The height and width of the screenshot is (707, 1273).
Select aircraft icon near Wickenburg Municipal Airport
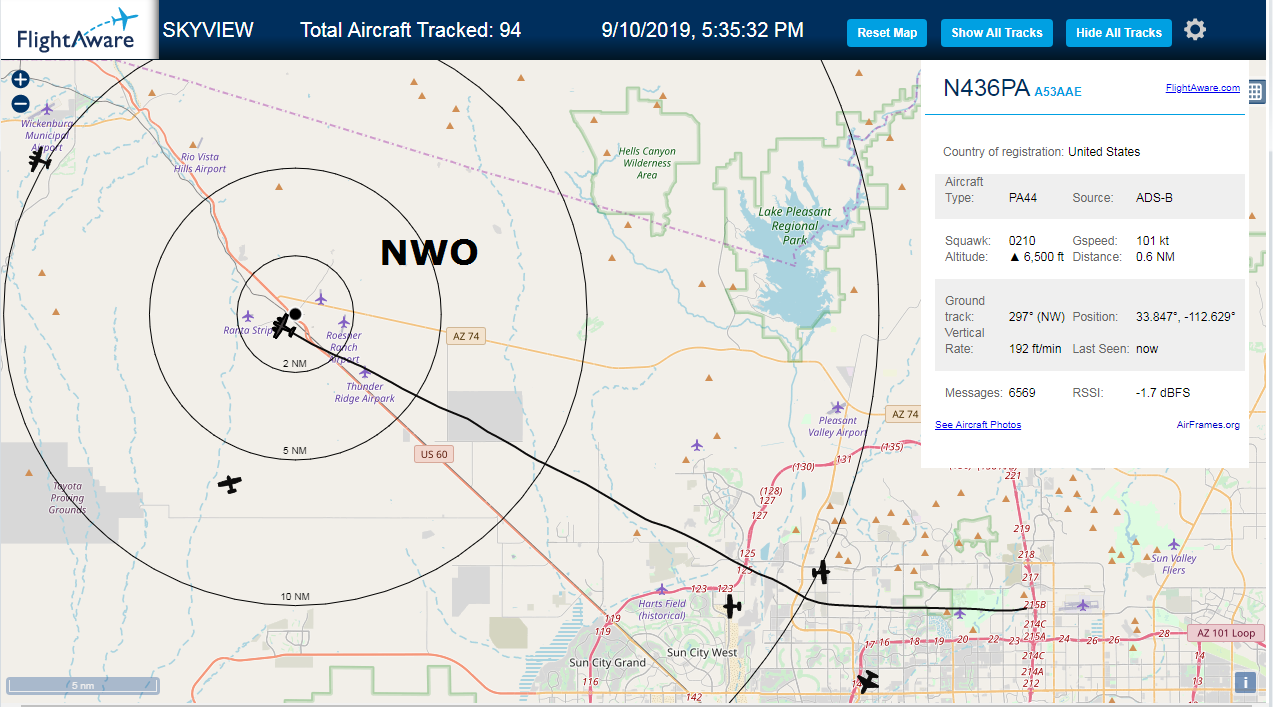click(40, 160)
